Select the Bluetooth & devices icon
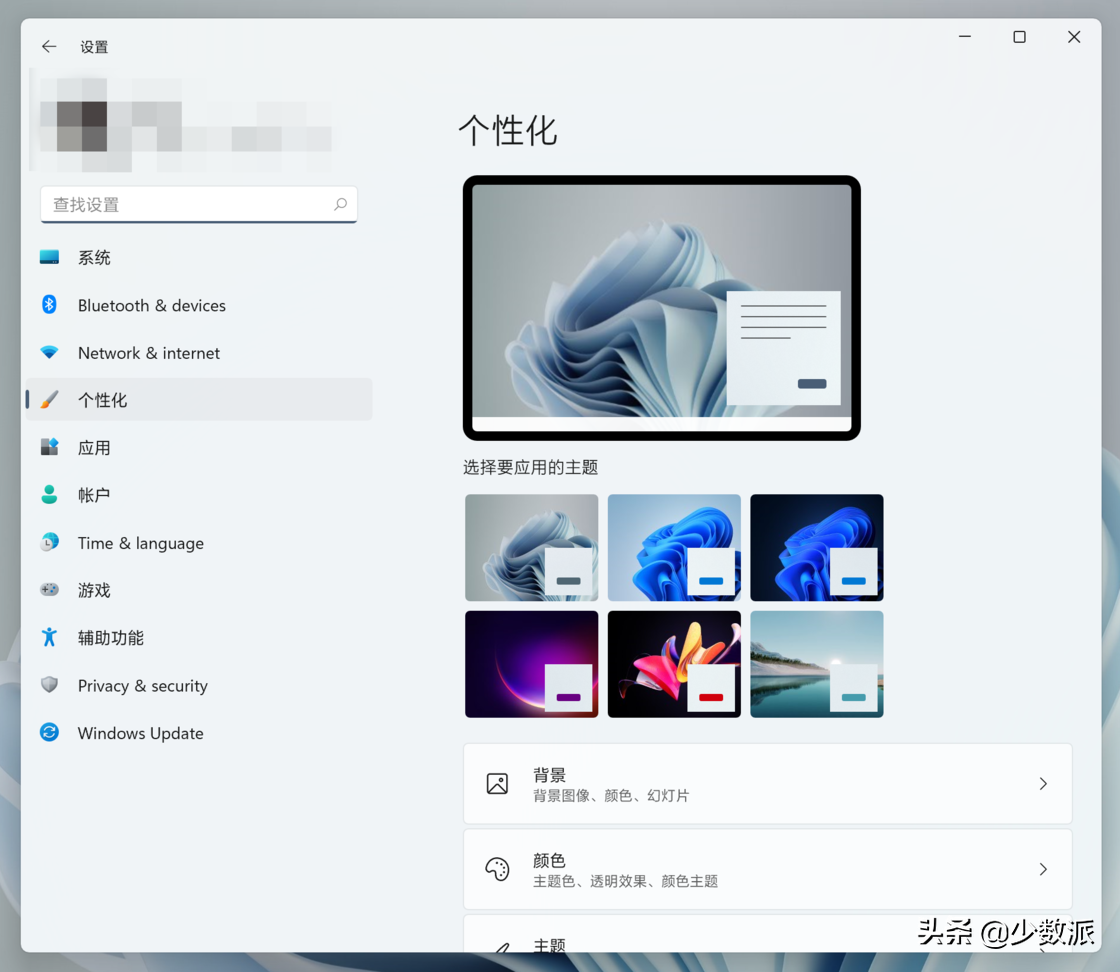 point(49,305)
